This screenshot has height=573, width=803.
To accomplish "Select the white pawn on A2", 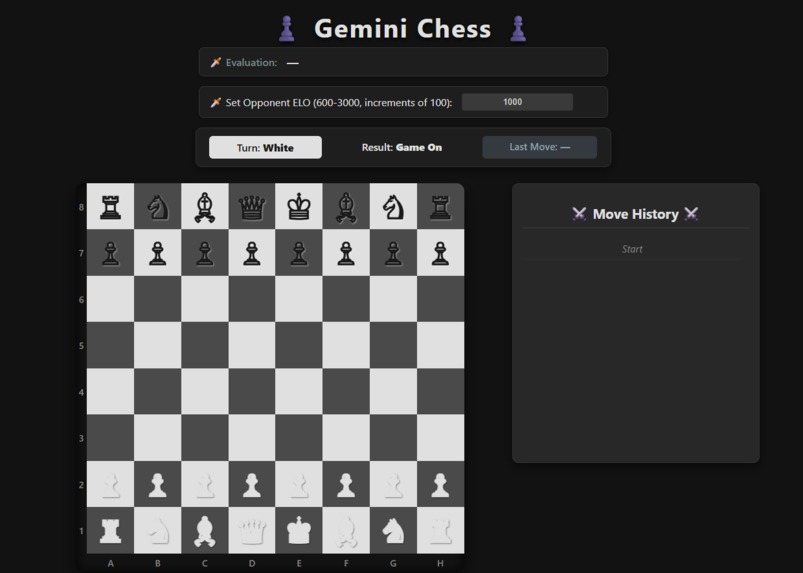I will (x=111, y=485).
